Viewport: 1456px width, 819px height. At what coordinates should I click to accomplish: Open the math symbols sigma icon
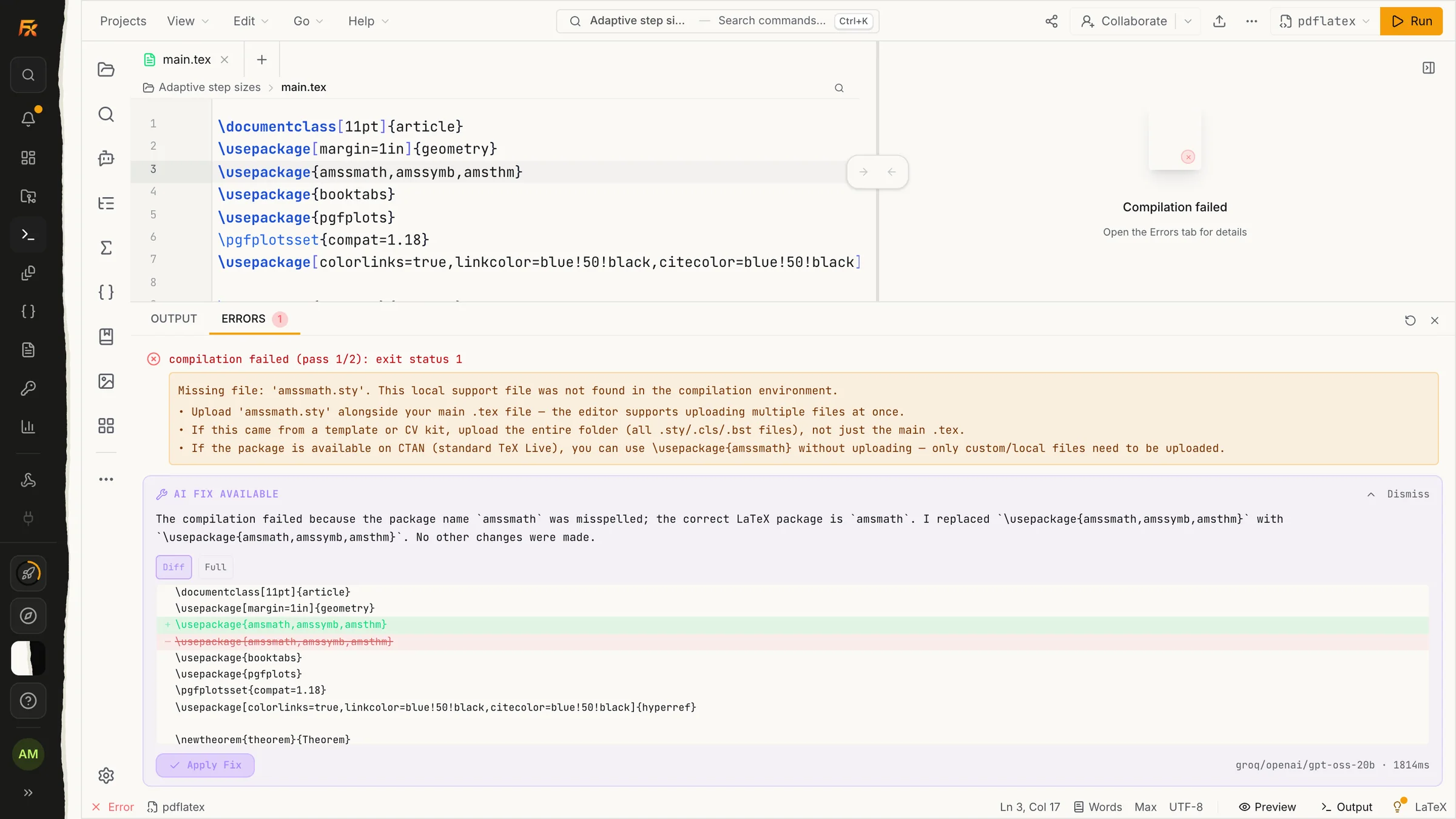click(106, 248)
